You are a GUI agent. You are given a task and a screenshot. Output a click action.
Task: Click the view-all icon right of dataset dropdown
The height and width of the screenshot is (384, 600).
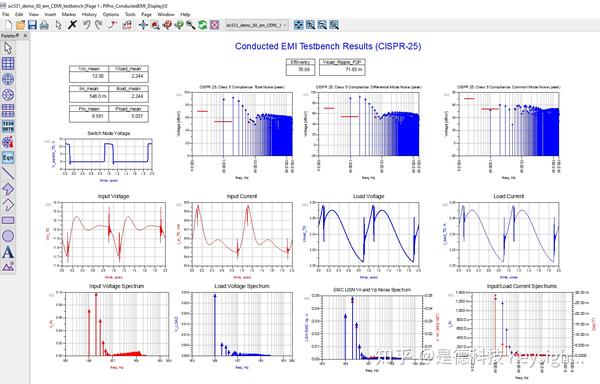click(298, 25)
